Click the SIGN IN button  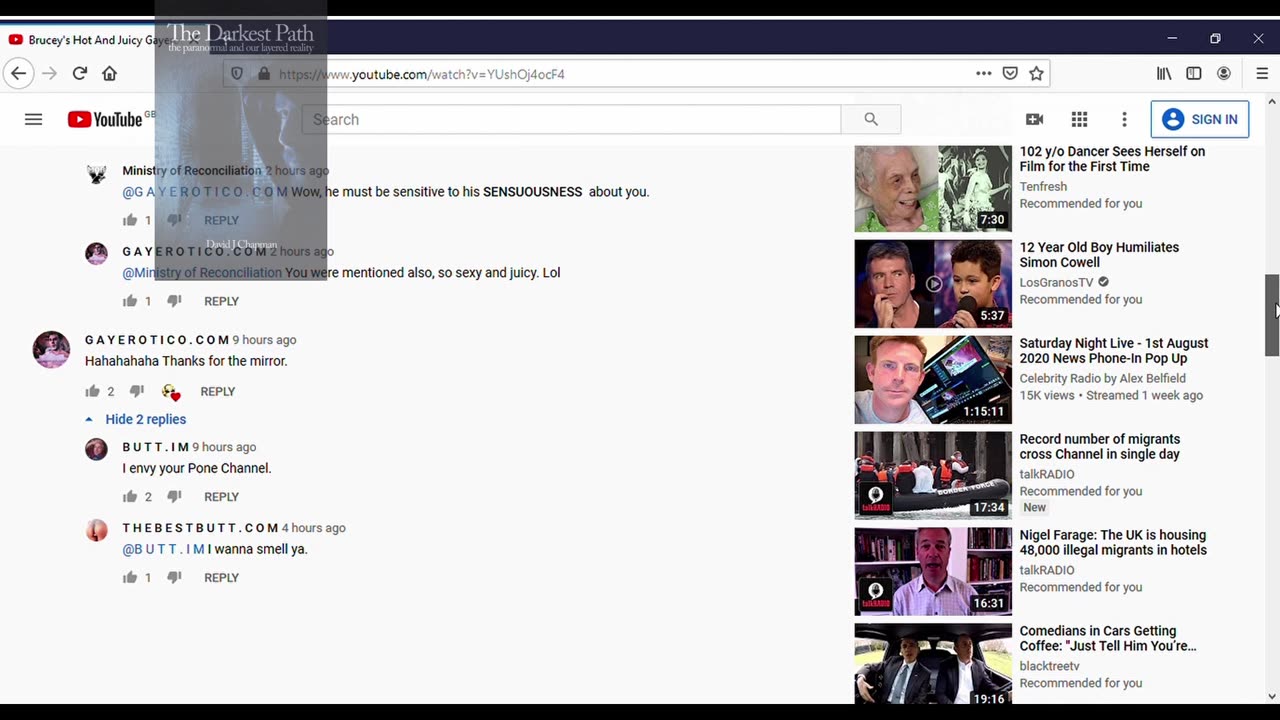(x=1200, y=119)
